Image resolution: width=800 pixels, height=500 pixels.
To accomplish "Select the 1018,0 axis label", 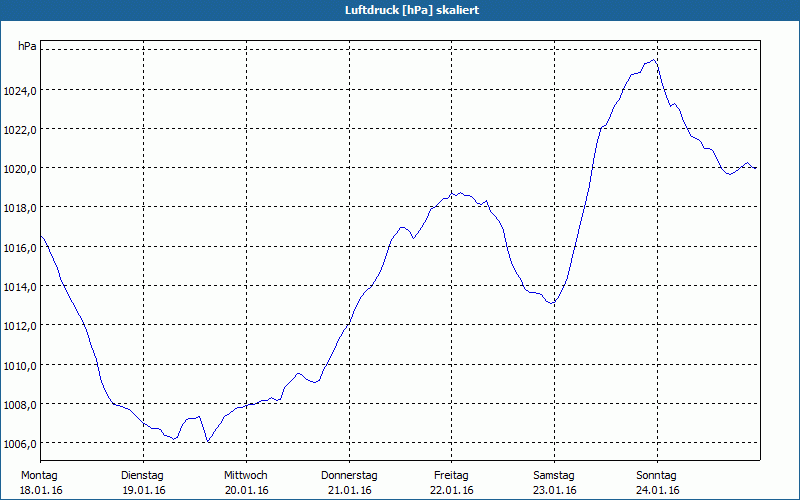I will (x=20, y=208).
